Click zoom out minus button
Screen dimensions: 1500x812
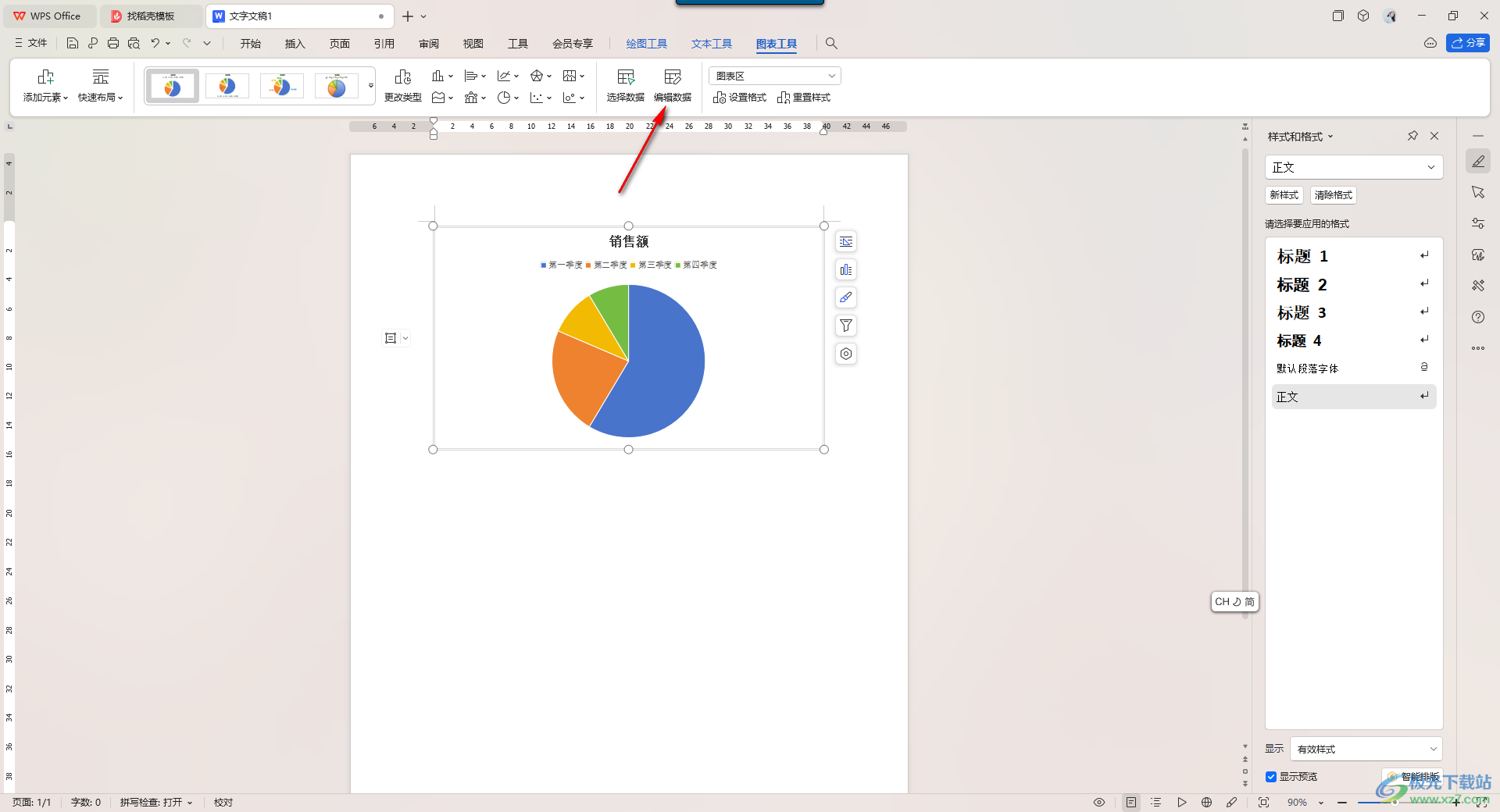1342,803
